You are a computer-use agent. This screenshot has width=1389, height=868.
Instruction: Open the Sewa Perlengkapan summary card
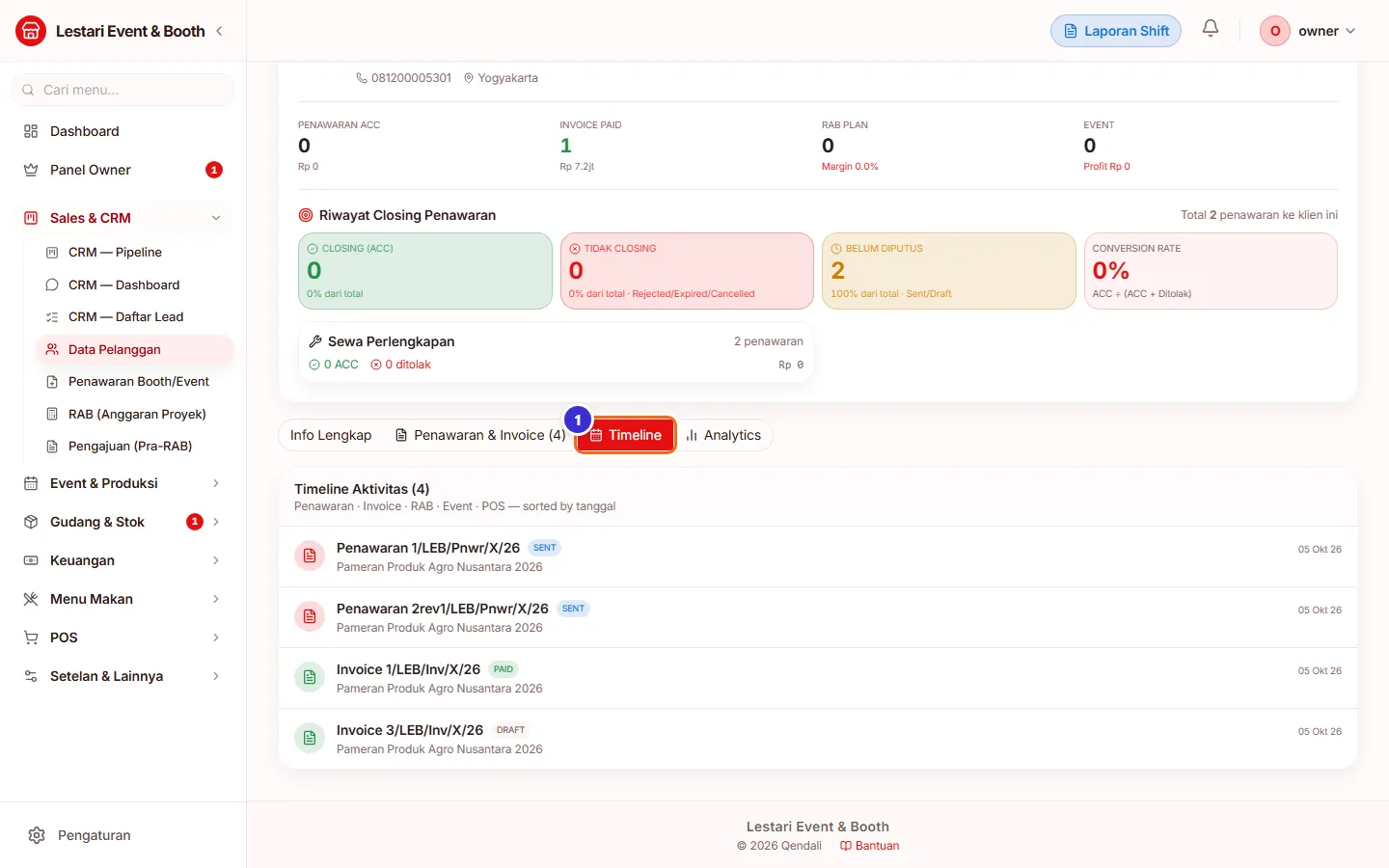(x=556, y=352)
